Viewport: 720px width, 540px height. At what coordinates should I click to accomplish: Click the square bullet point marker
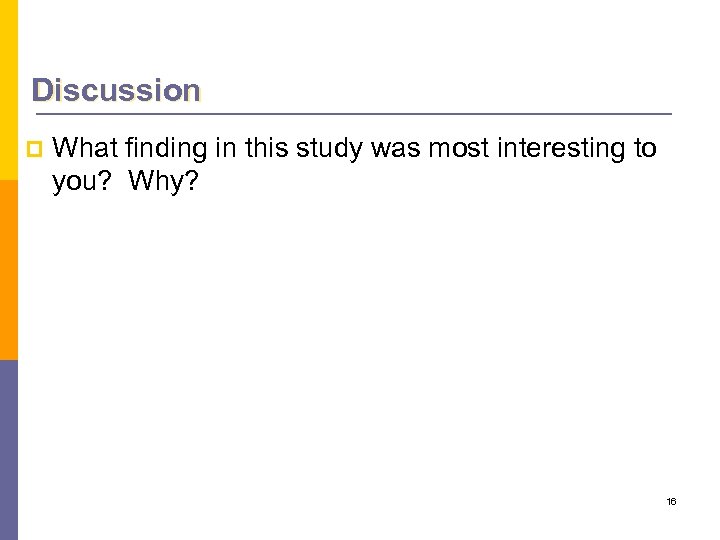coord(34,150)
